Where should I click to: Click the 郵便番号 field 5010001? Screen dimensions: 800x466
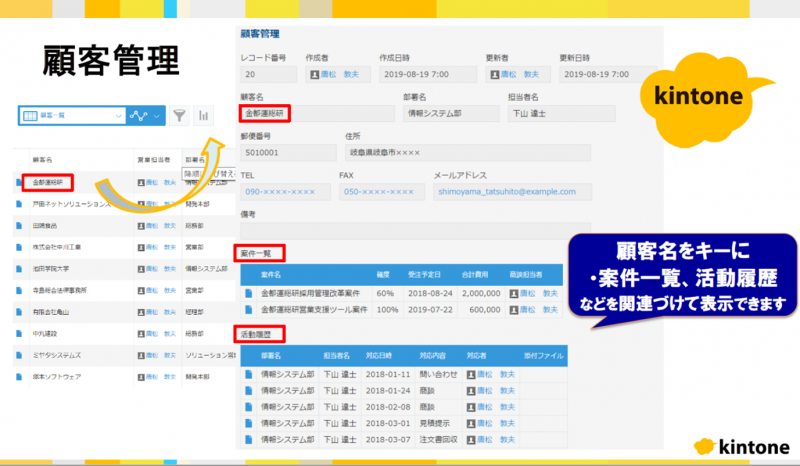[288, 153]
